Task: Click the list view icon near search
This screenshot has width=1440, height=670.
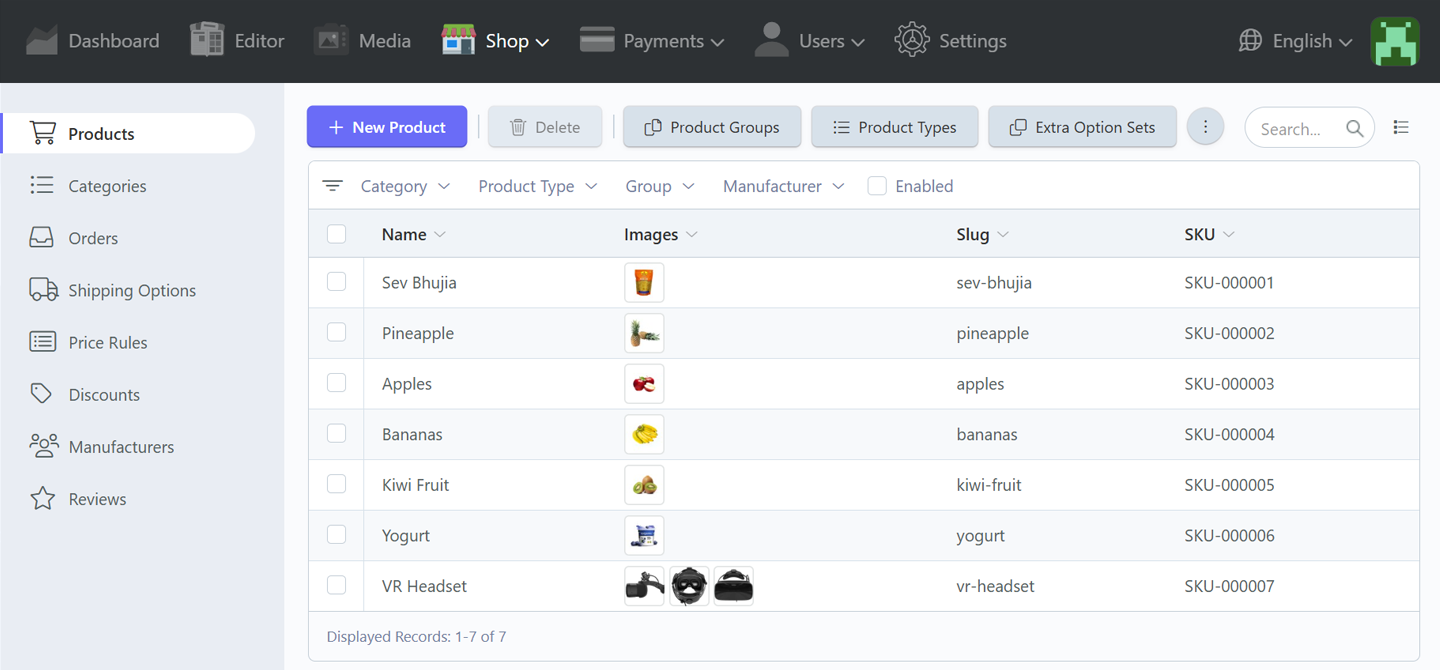Action: point(1401,127)
